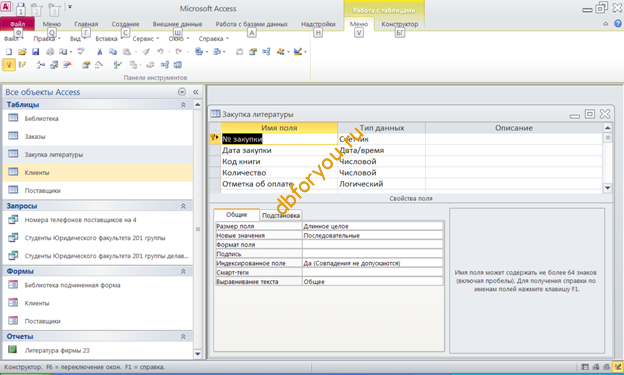Click the Spelling check icon
This screenshot has height=375, width=624.
coord(81,52)
